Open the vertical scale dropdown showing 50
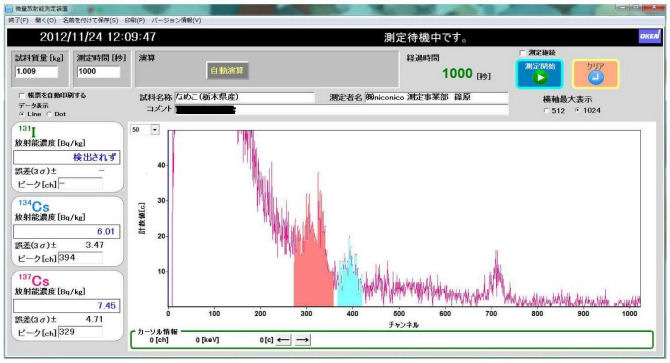 click(x=155, y=129)
